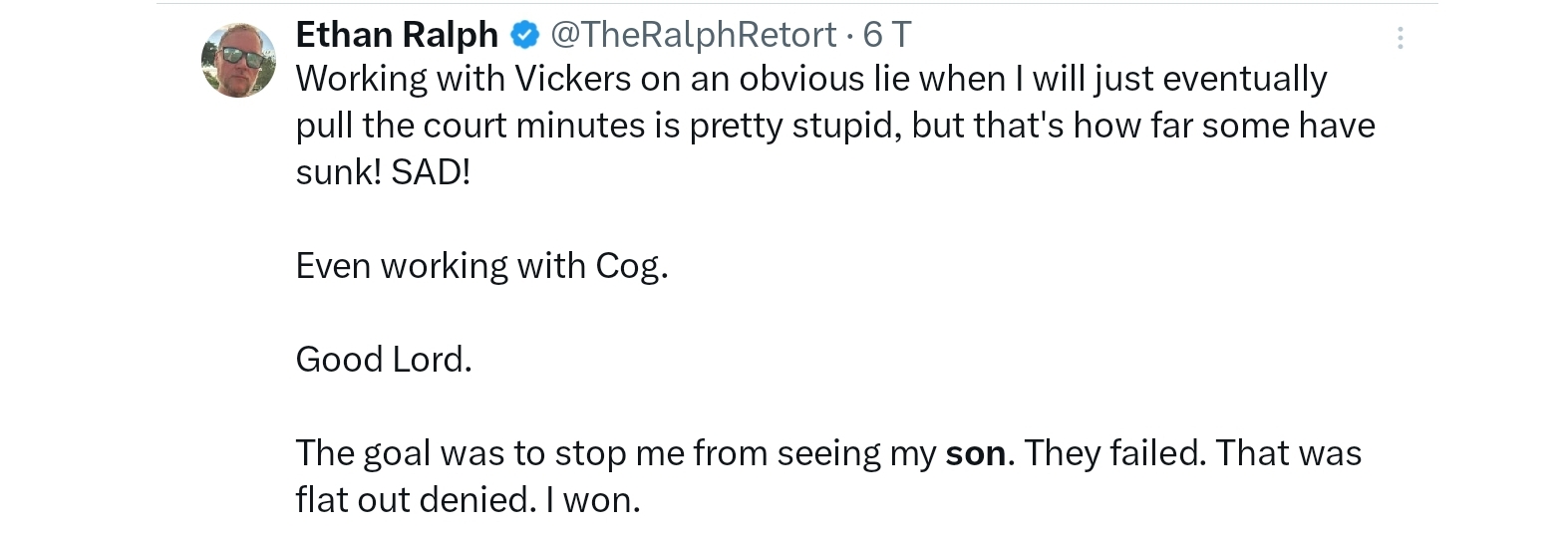Screen dimensions: 1568x534
Task: Click the word Vickers in the tweet
Action: click(x=572, y=79)
